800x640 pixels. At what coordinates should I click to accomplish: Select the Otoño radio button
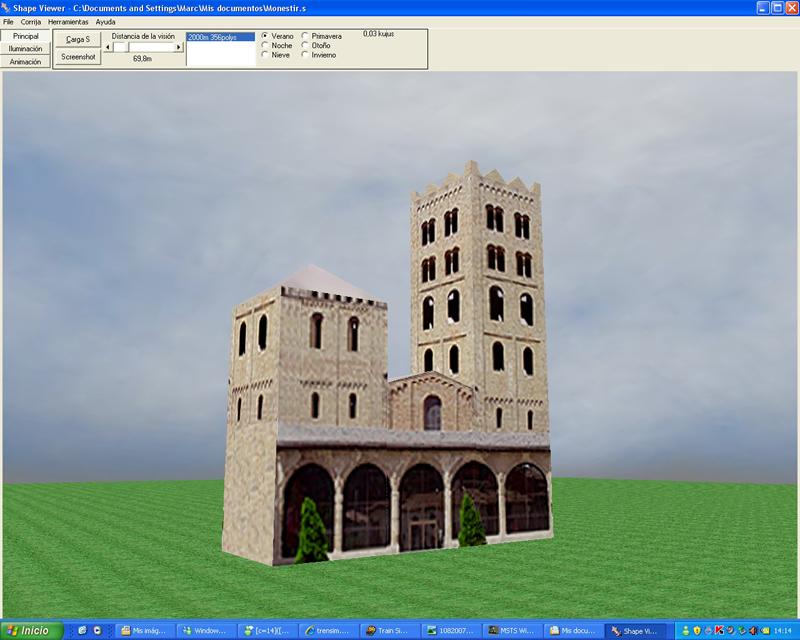pyautogui.click(x=305, y=46)
